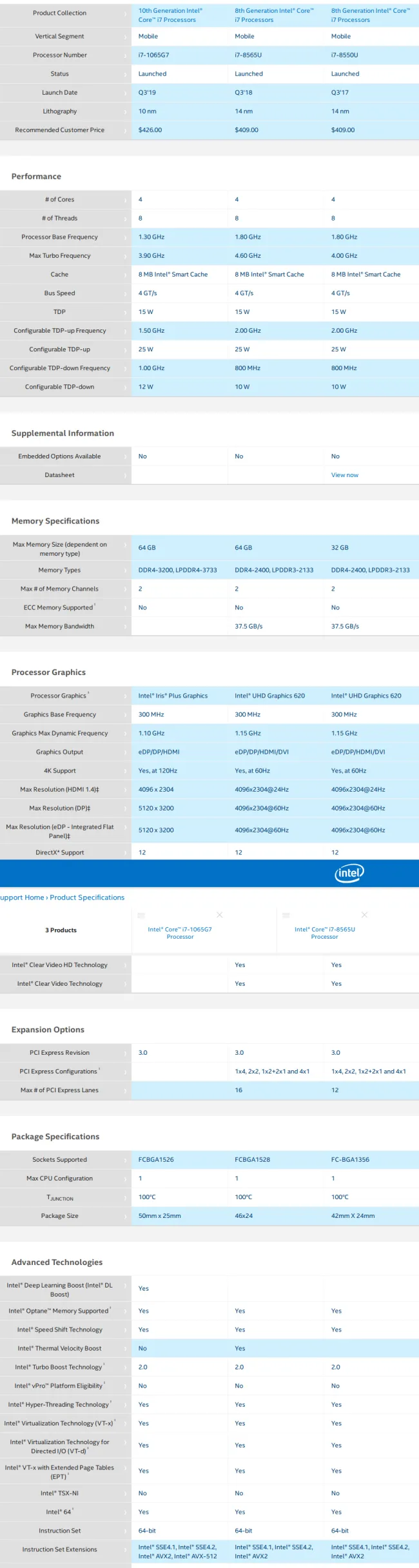Go to Support Home breadcrumb
Screen dimensions: 419x1568
22,897
